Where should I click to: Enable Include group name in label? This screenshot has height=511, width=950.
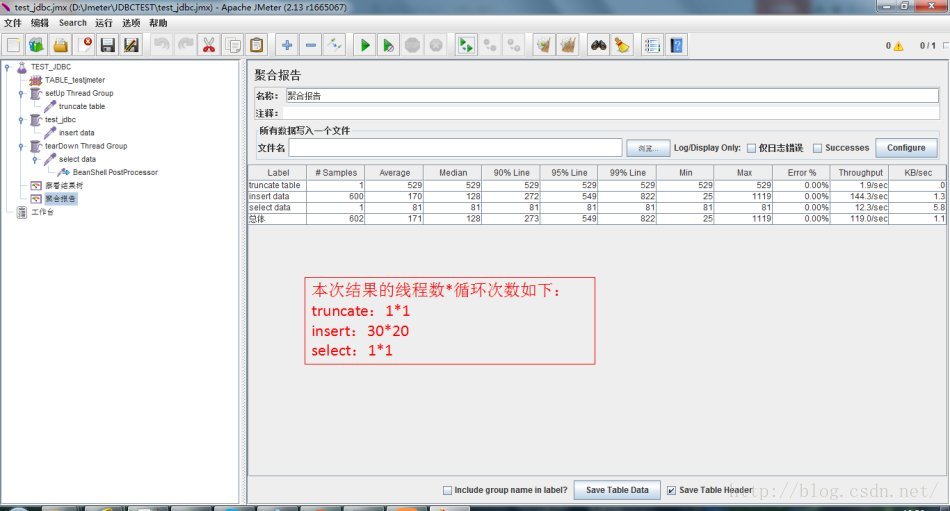point(447,490)
